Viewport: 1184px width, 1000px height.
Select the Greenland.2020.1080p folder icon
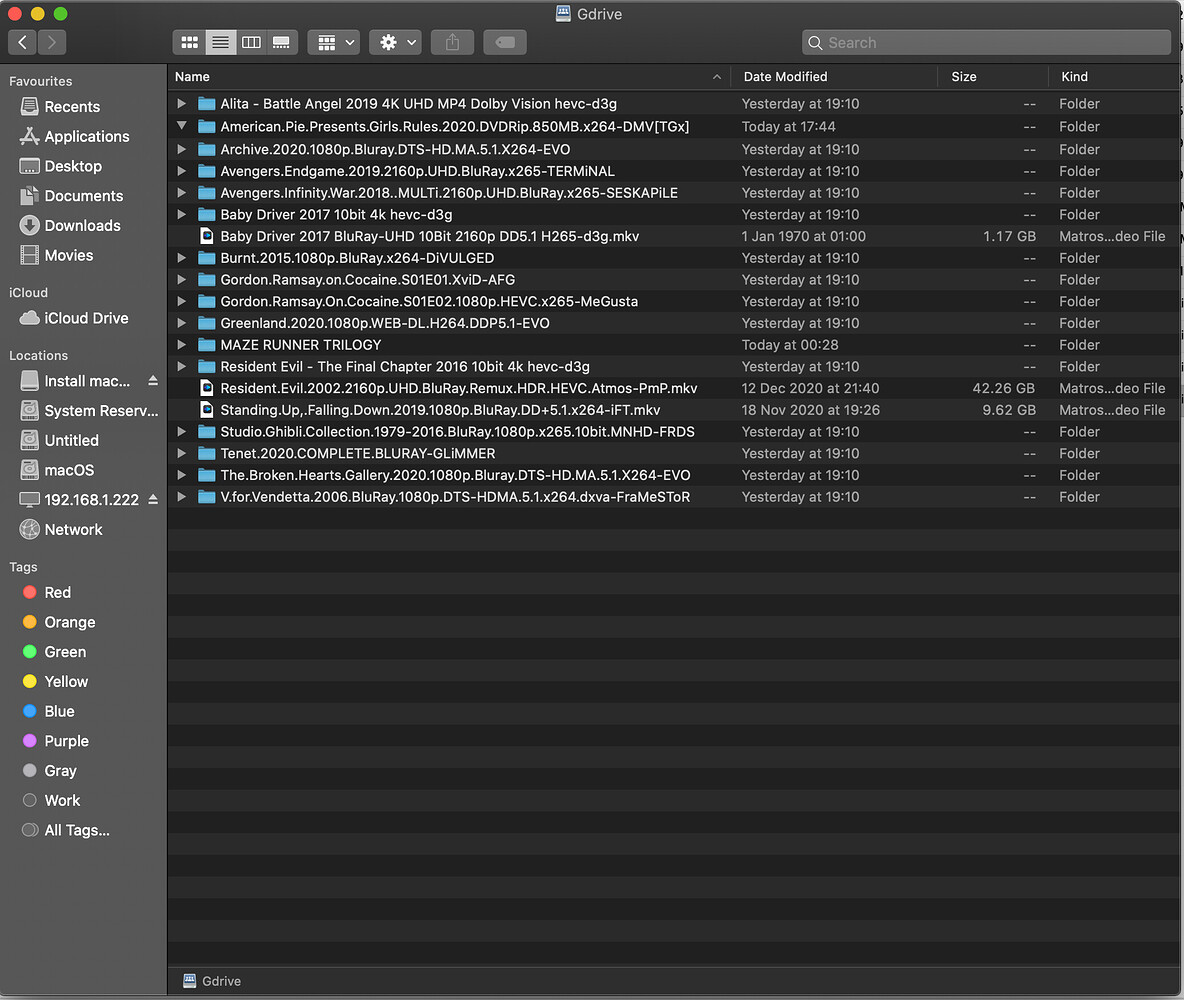pyautogui.click(x=206, y=323)
